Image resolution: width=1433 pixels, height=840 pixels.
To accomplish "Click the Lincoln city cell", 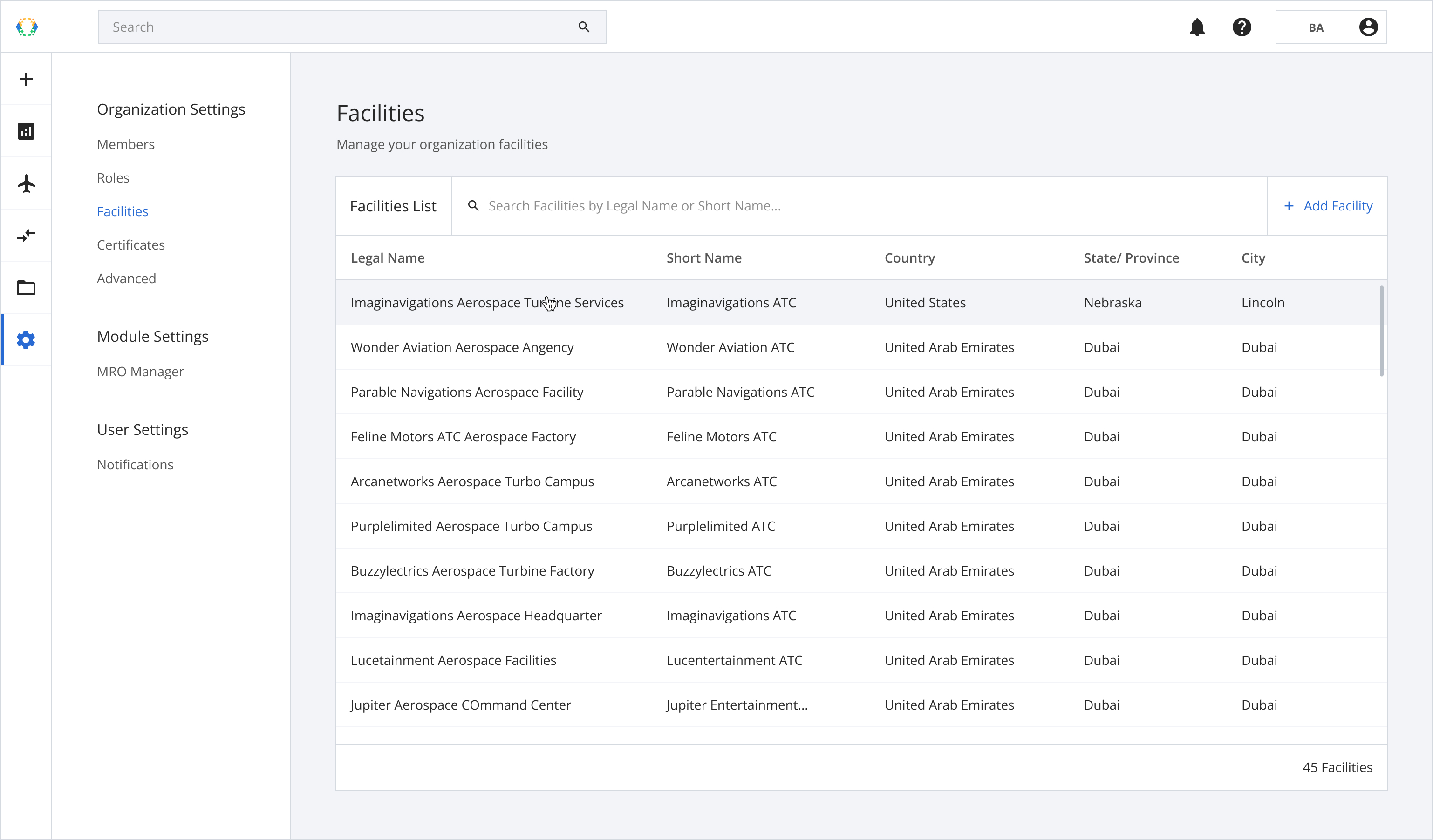I will tap(1263, 303).
